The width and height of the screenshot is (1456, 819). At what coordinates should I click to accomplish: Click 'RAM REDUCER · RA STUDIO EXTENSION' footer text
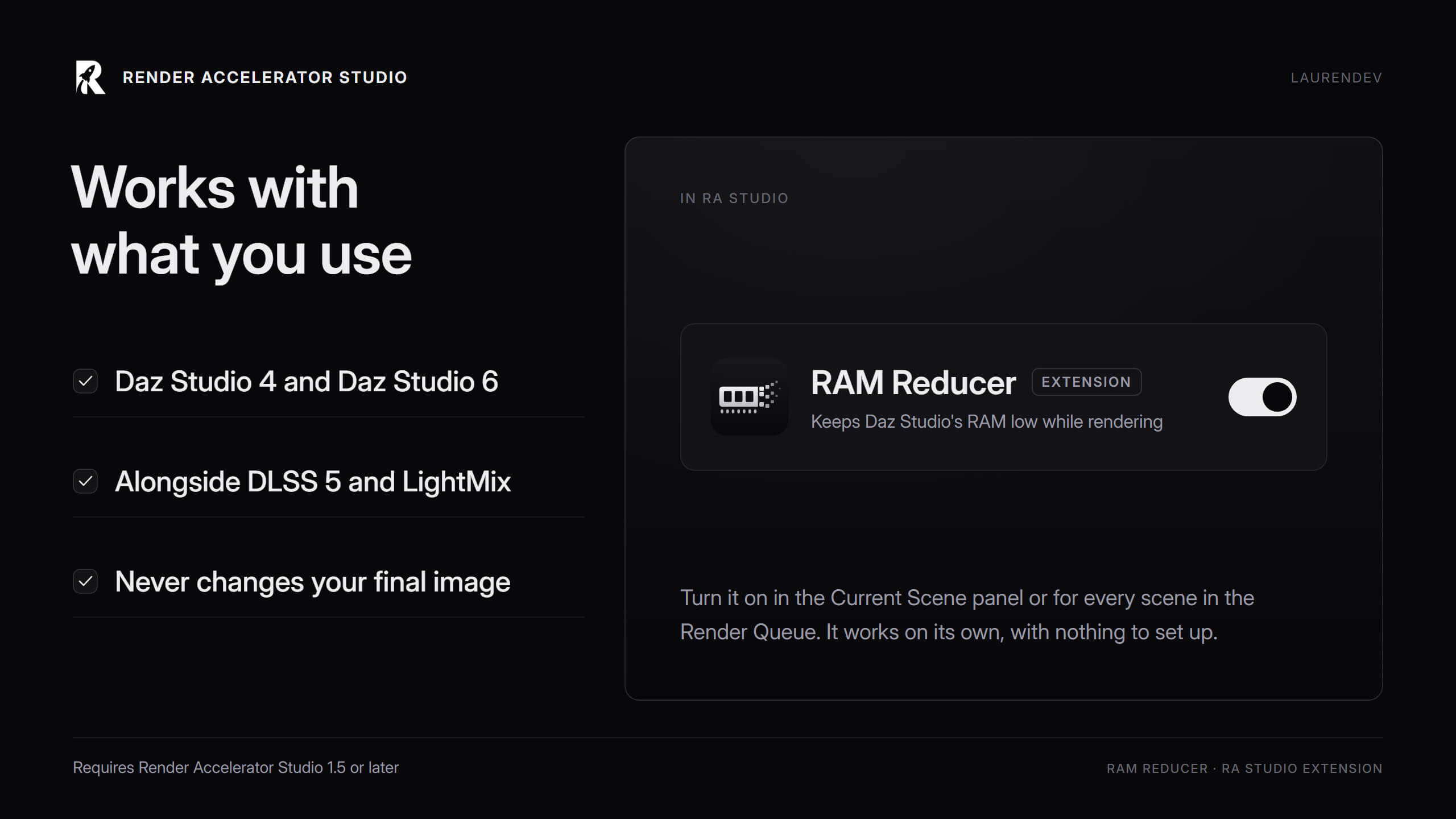point(1244,768)
